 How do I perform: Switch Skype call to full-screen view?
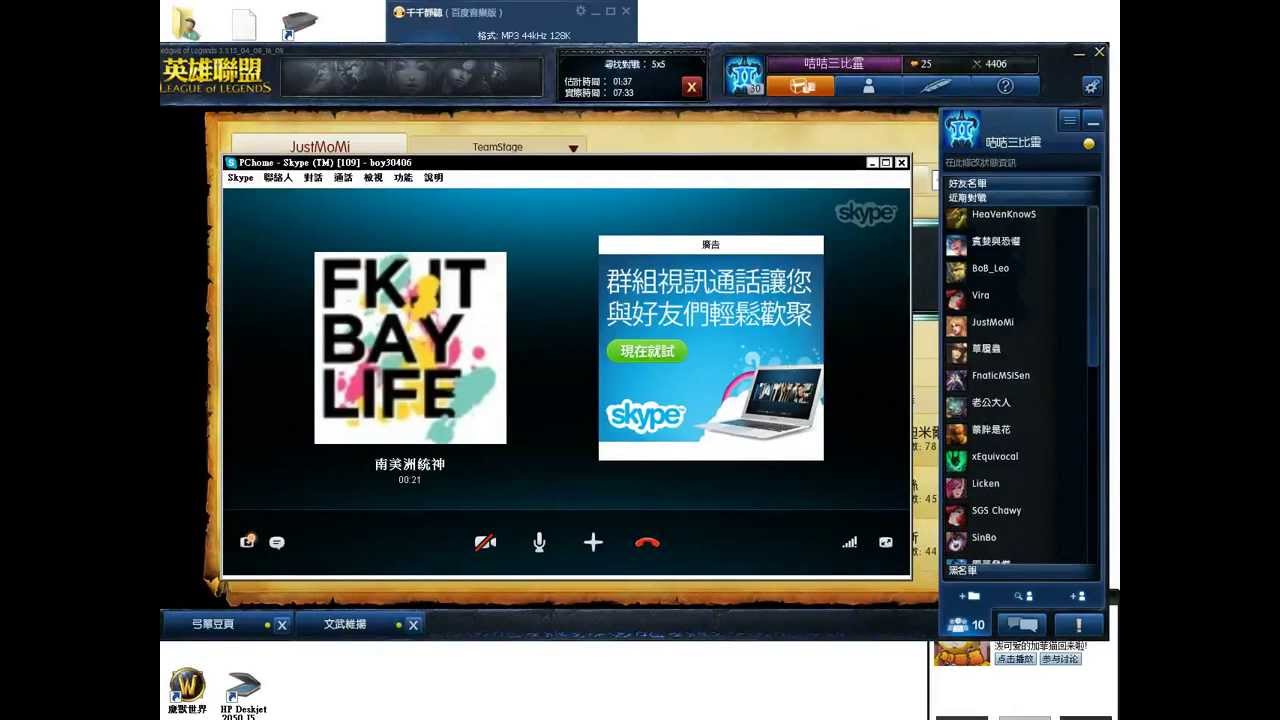[x=886, y=542]
